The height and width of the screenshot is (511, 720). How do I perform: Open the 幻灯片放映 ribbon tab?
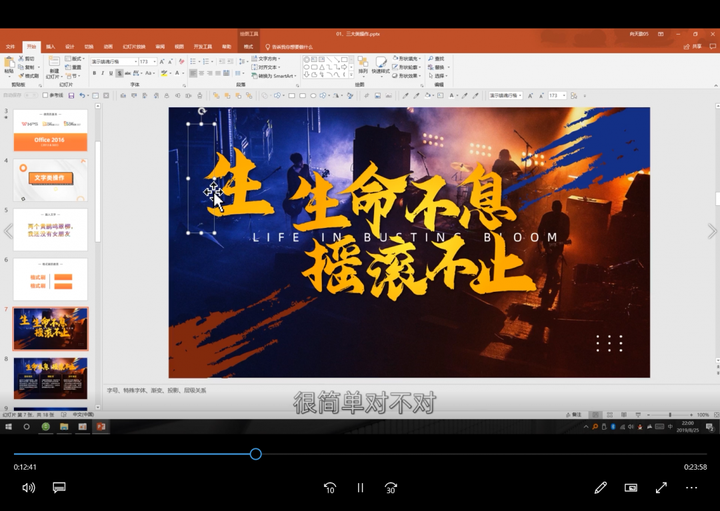click(x=134, y=47)
